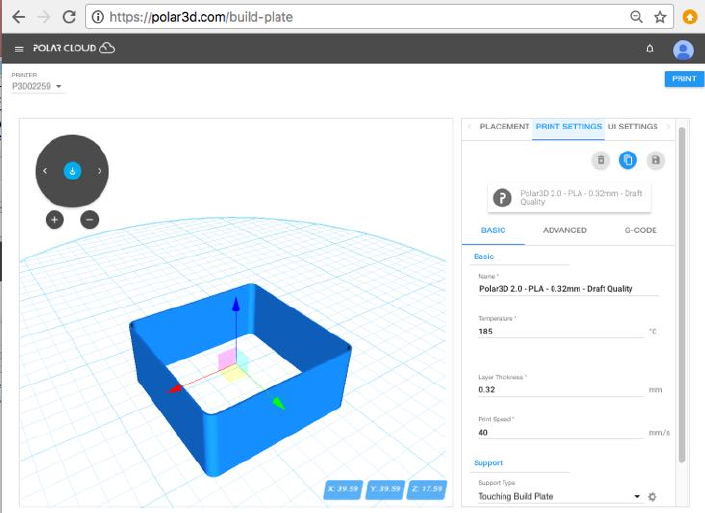Open the Polar3D Draft Quality profile selector
The width and height of the screenshot is (705, 513).
pos(569,198)
